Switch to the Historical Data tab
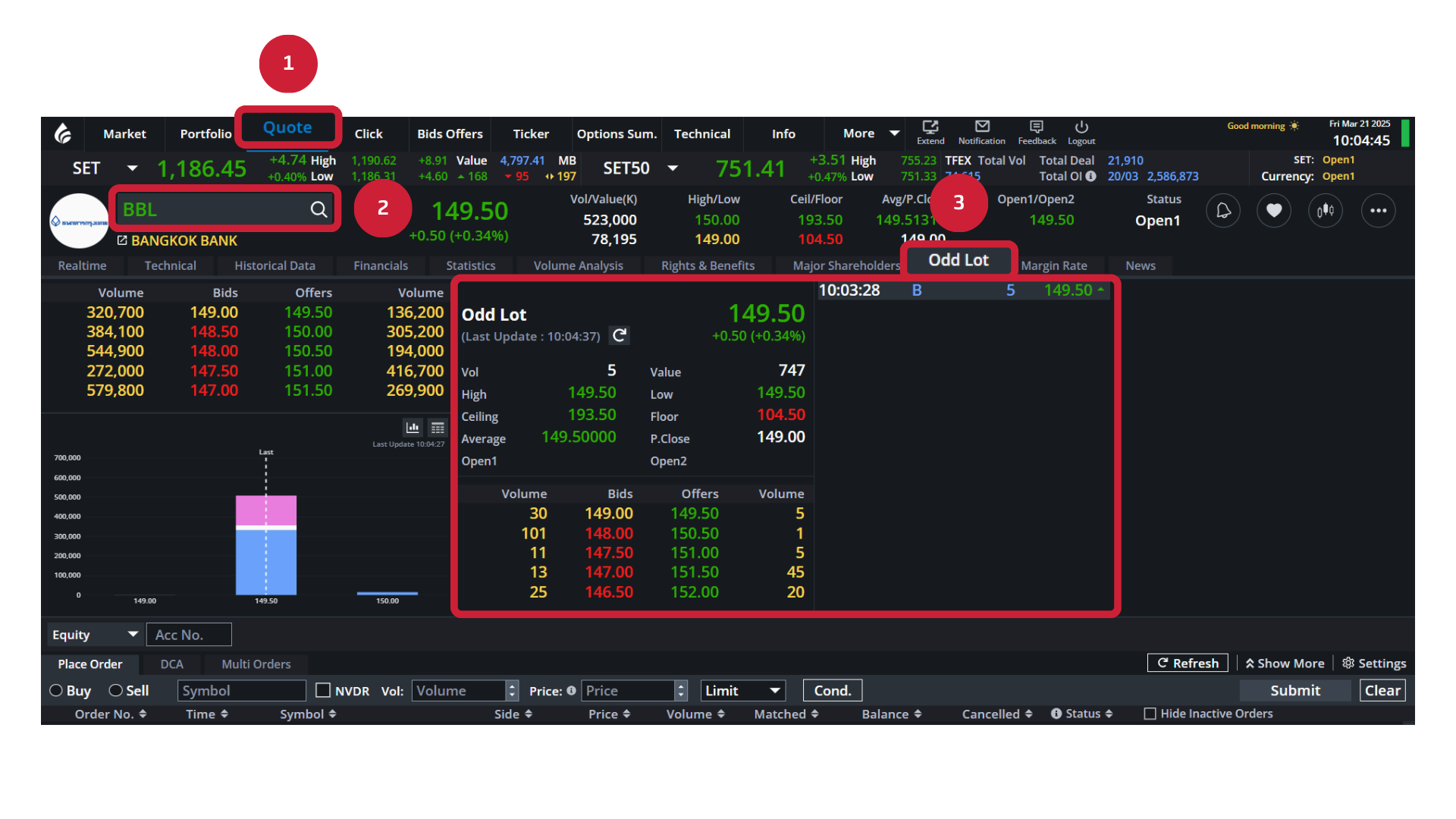Image resolution: width=1456 pixels, height=819 pixels. tap(275, 265)
